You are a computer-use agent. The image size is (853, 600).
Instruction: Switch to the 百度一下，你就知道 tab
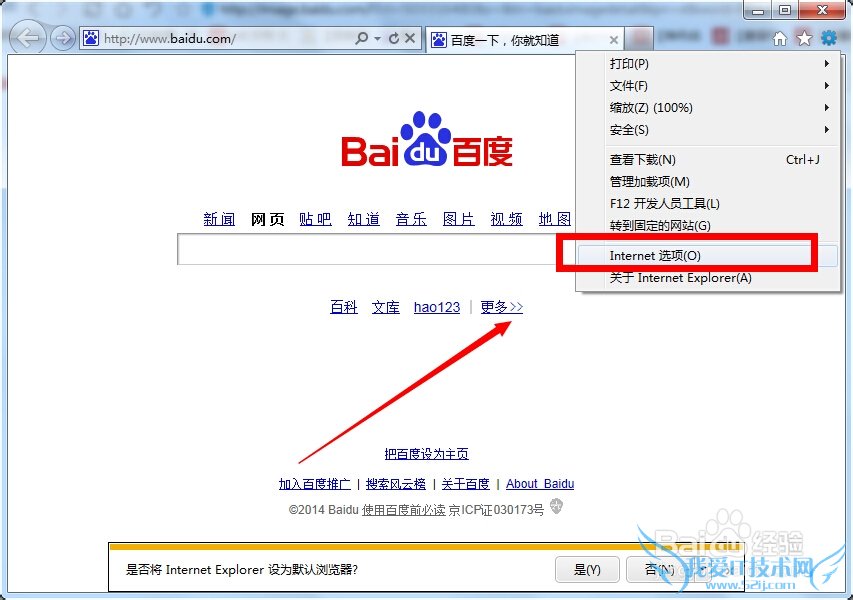click(524, 40)
